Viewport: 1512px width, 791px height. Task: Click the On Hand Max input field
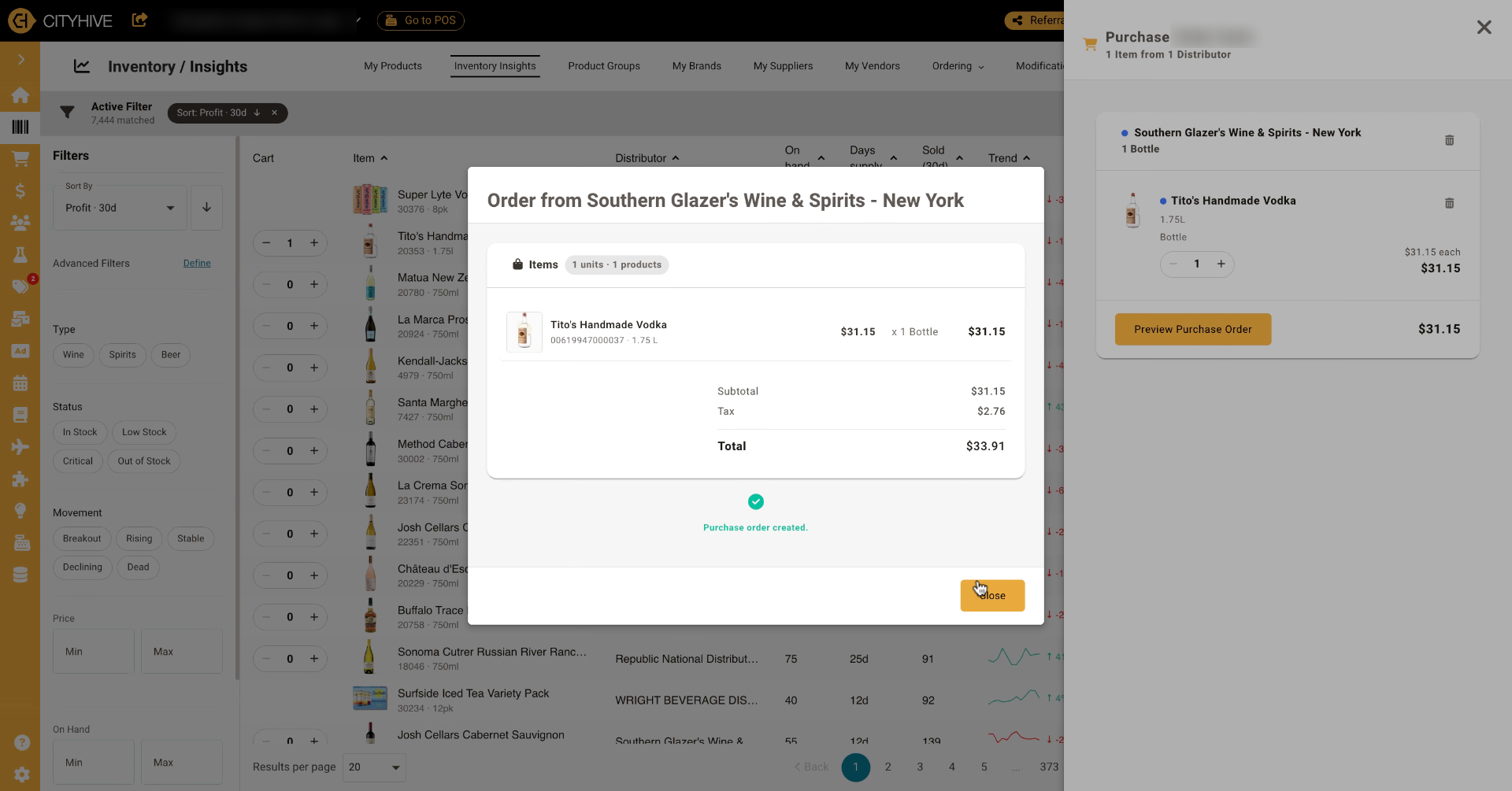point(182,763)
